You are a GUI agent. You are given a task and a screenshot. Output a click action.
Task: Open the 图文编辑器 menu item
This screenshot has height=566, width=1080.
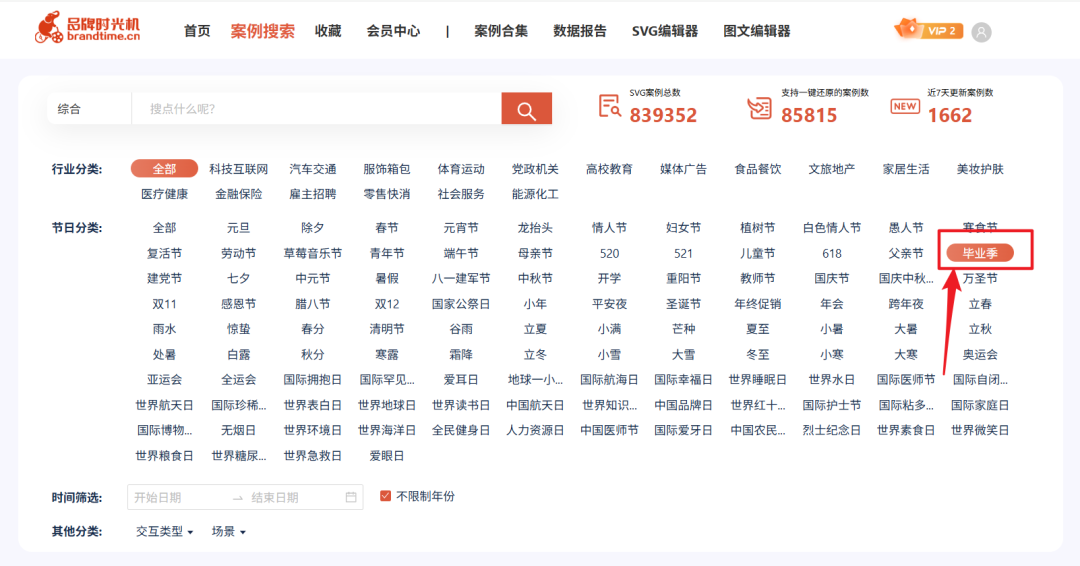pos(756,31)
